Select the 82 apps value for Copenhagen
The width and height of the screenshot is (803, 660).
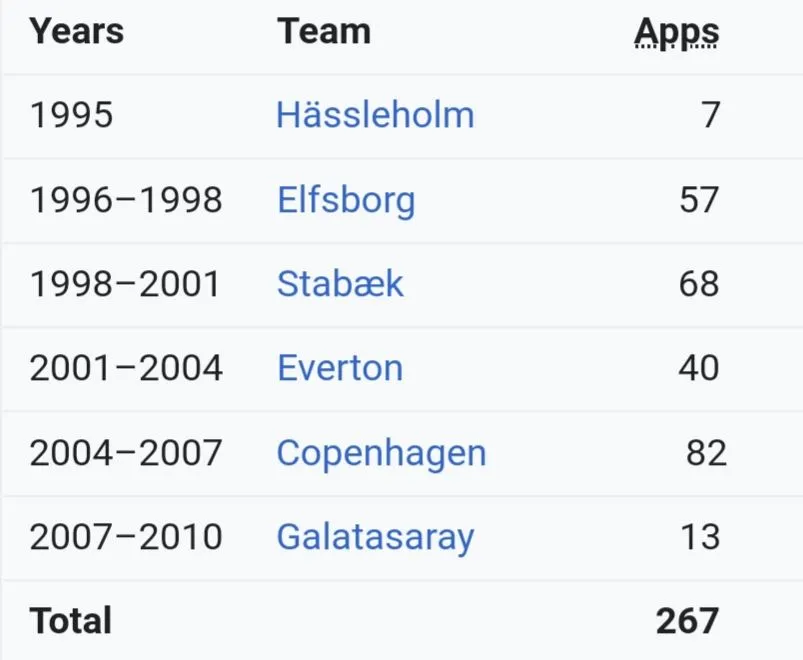[705, 453]
